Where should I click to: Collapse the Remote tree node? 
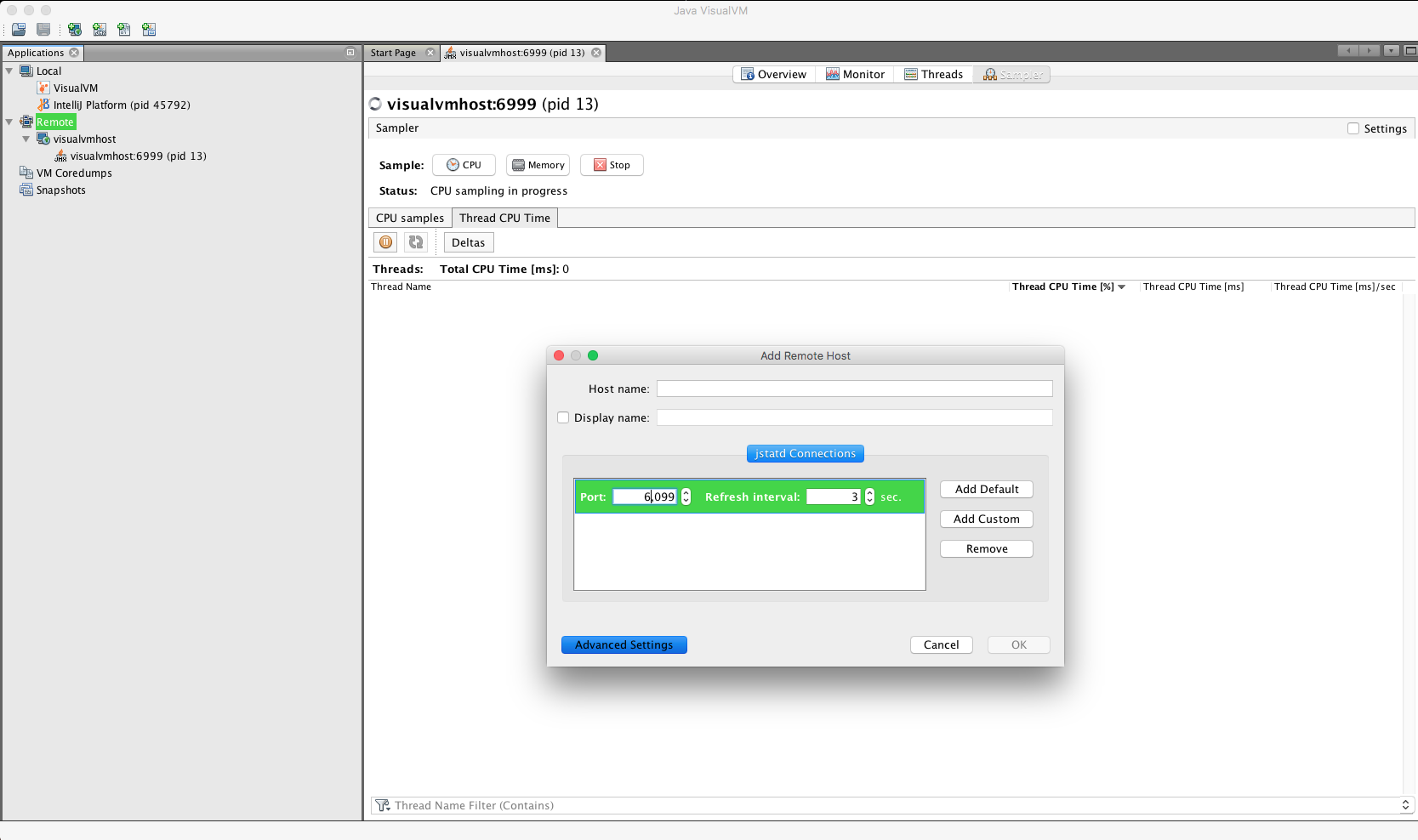point(9,122)
